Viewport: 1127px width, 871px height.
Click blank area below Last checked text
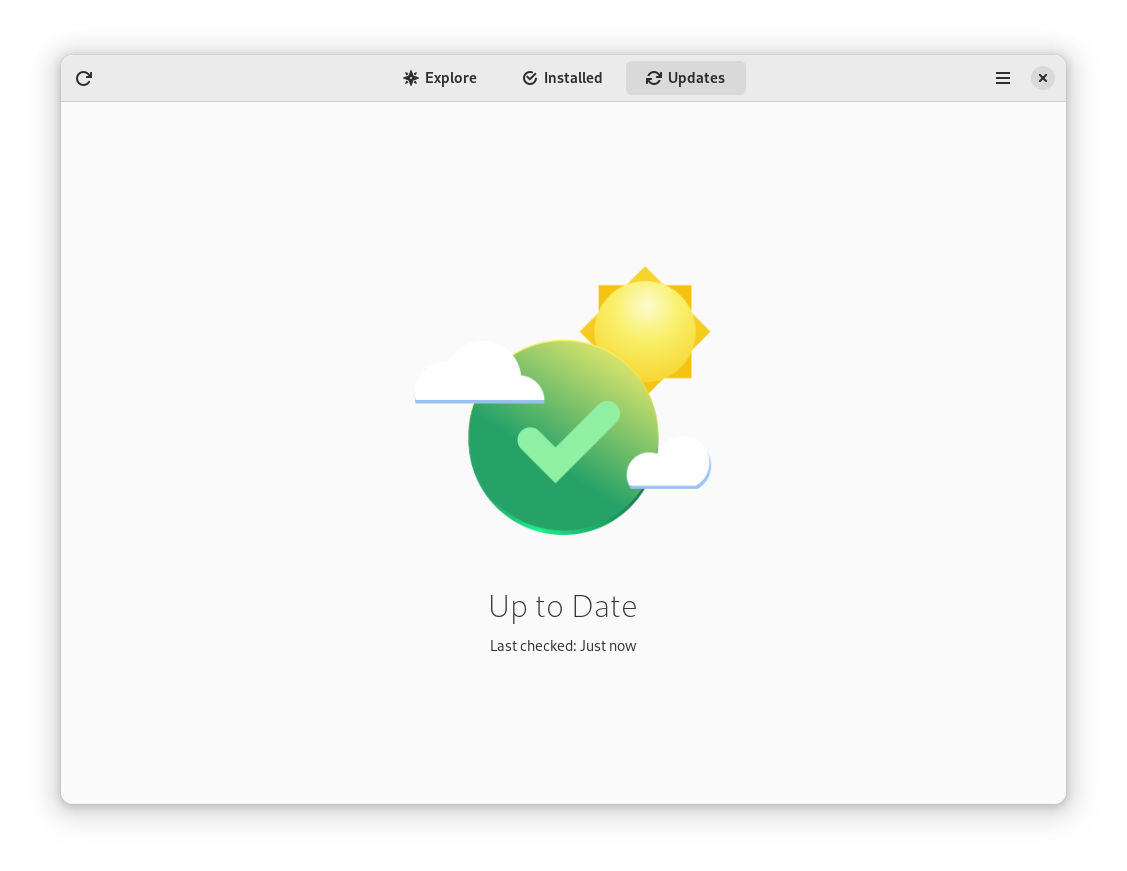pos(562,730)
